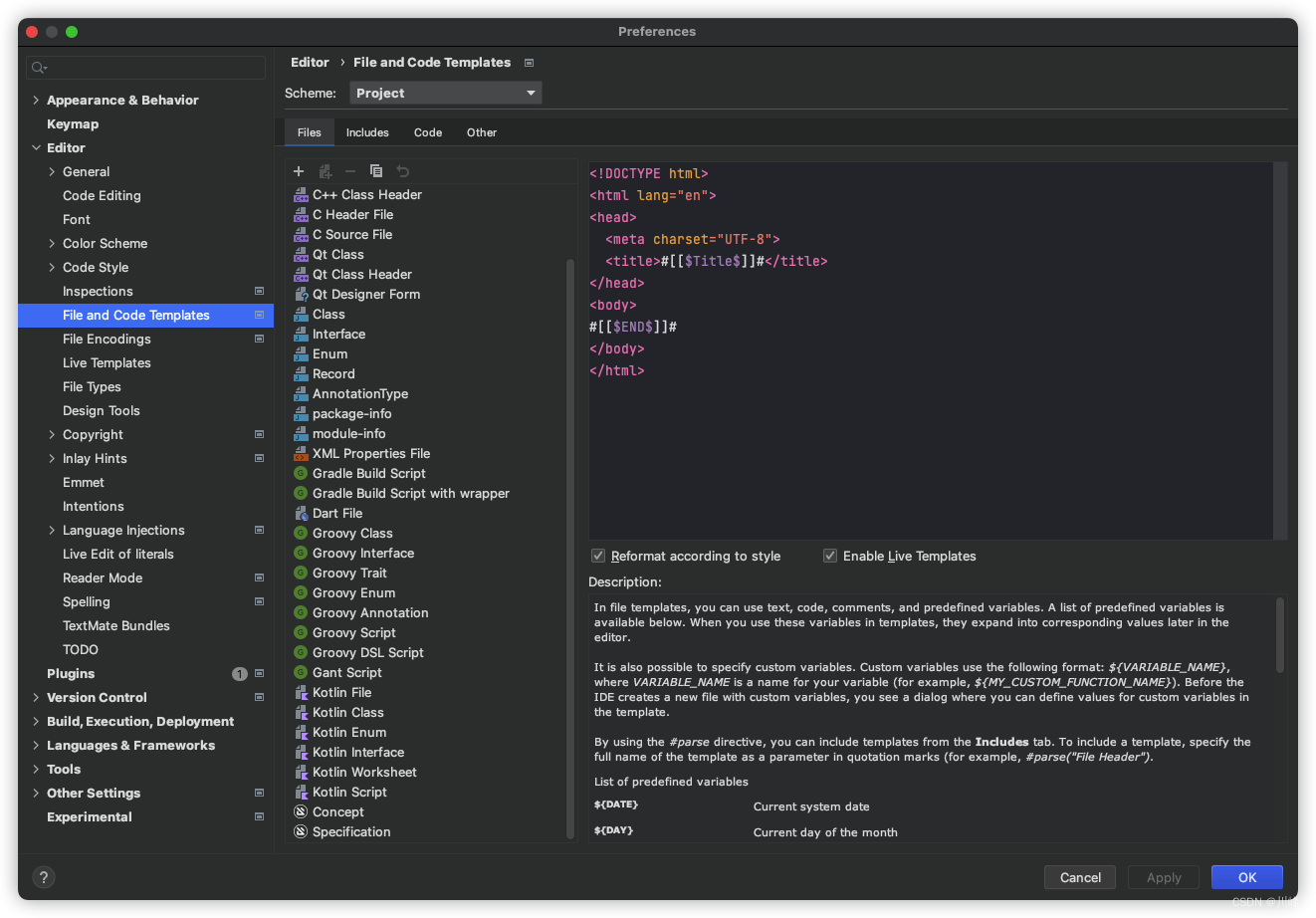Screen dimensions: 1316x918
Task: Select the module-info template
Action: pyautogui.click(x=349, y=434)
